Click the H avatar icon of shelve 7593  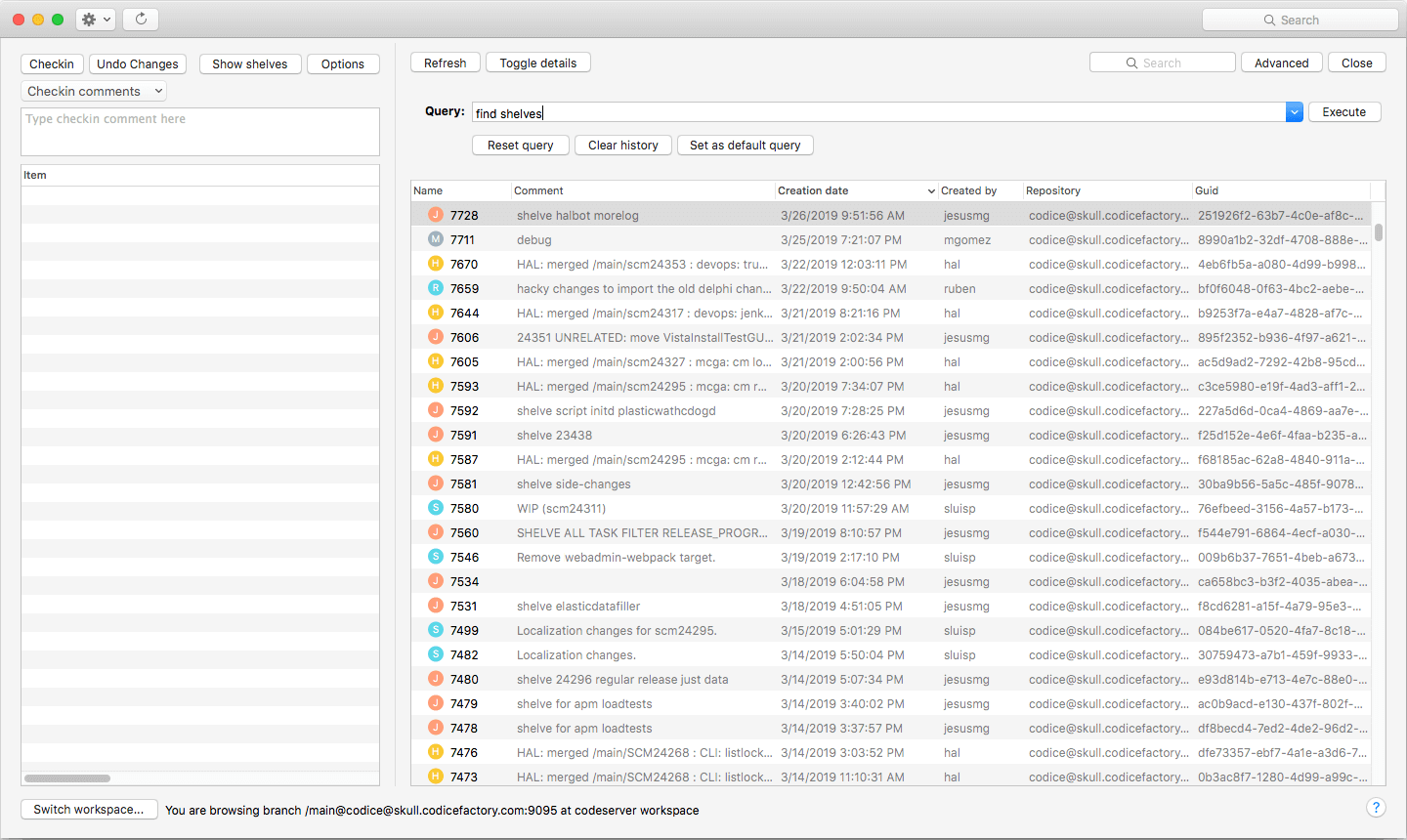coord(436,386)
